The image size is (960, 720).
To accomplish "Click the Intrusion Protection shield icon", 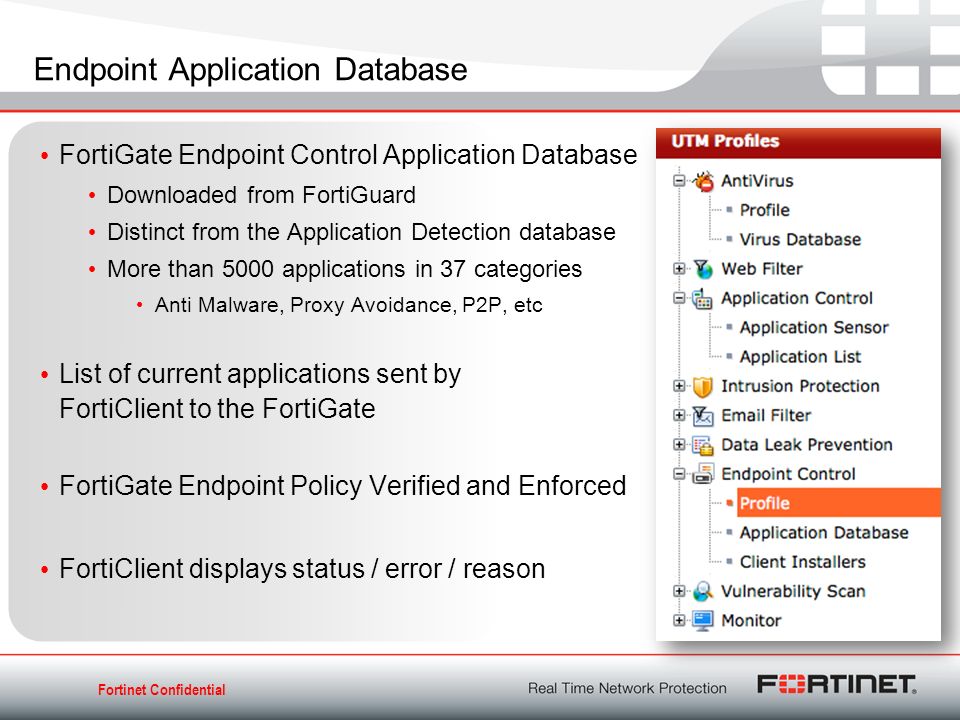I will click(703, 386).
